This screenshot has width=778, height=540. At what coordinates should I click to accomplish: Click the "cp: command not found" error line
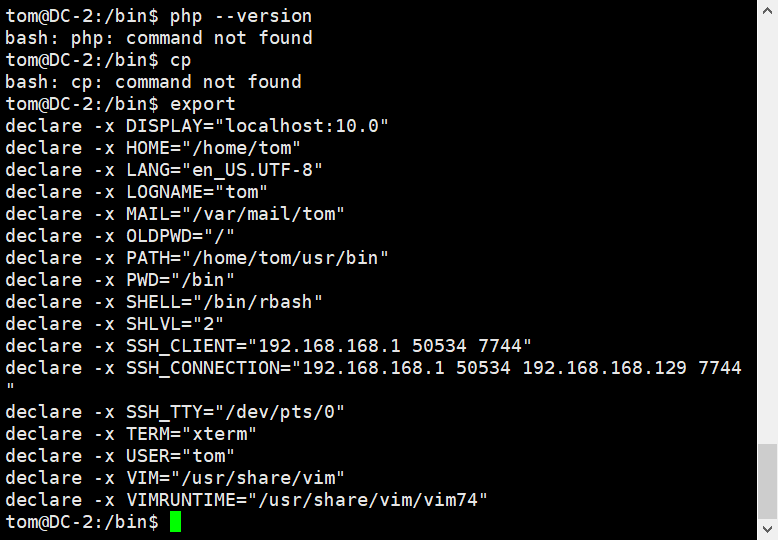click(153, 82)
